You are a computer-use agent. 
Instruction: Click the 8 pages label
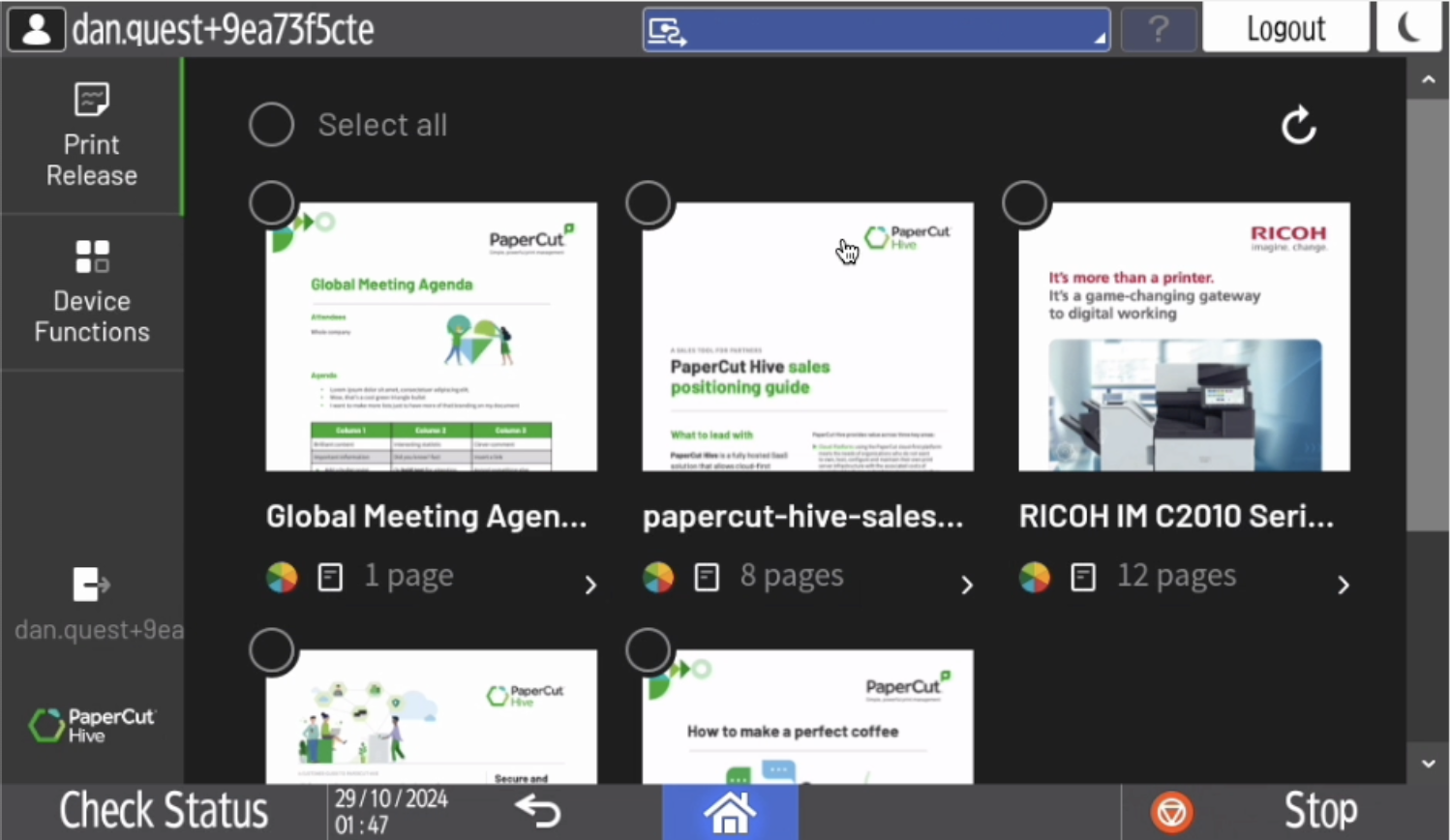coord(792,577)
